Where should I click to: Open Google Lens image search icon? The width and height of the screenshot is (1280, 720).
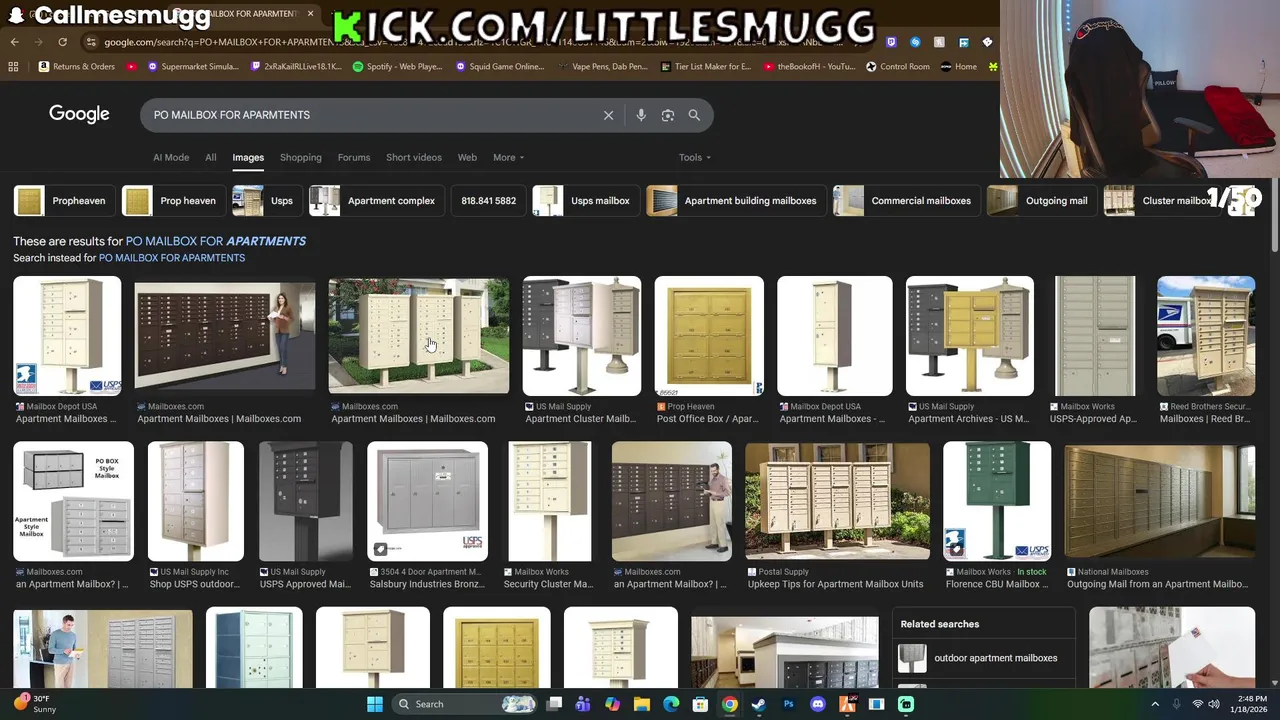tap(668, 115)
